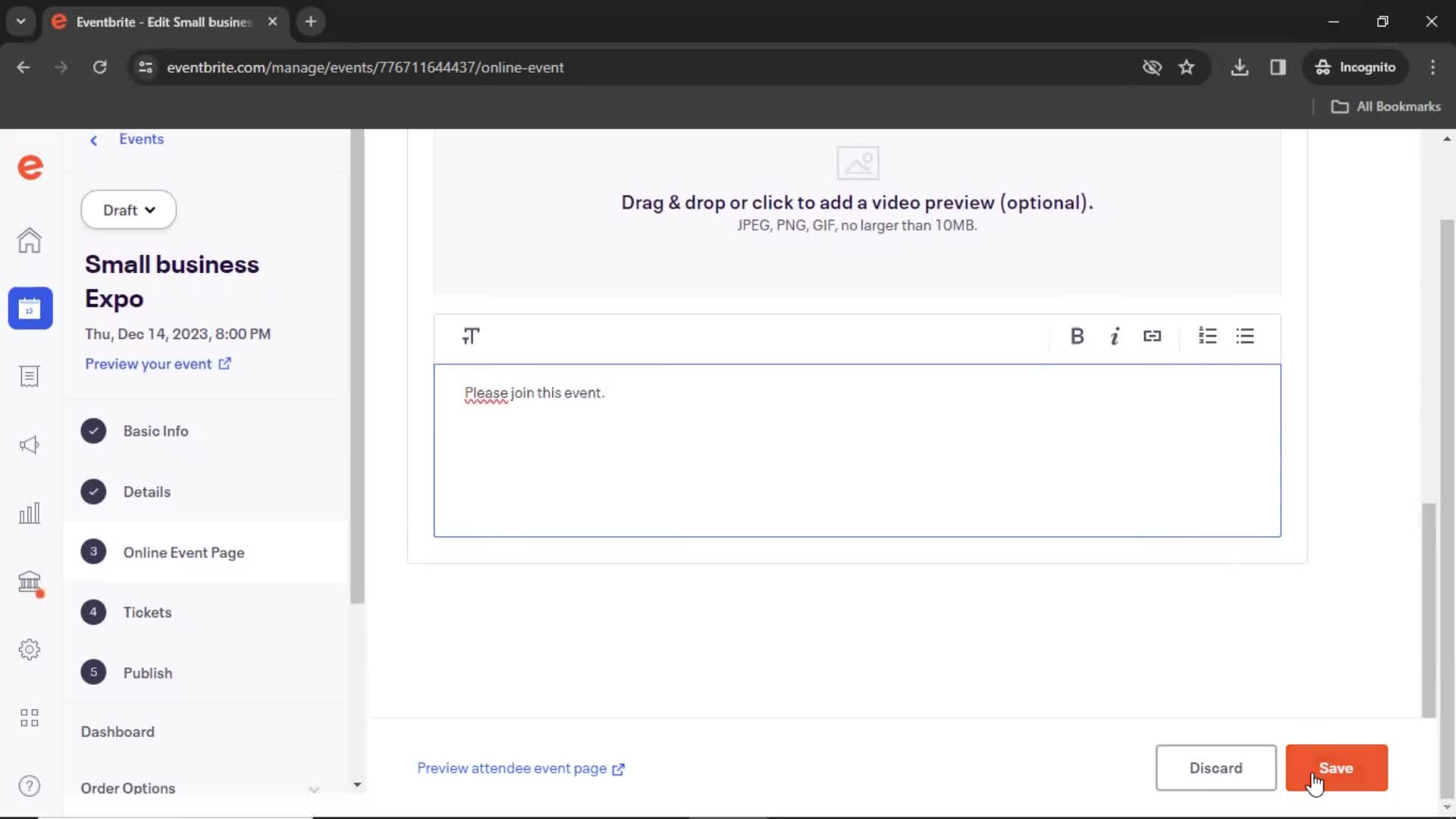This screenshot has height=819, width=1456.
Task: Select the Analytics chart icon sidebar
Action: coord(29,513)
